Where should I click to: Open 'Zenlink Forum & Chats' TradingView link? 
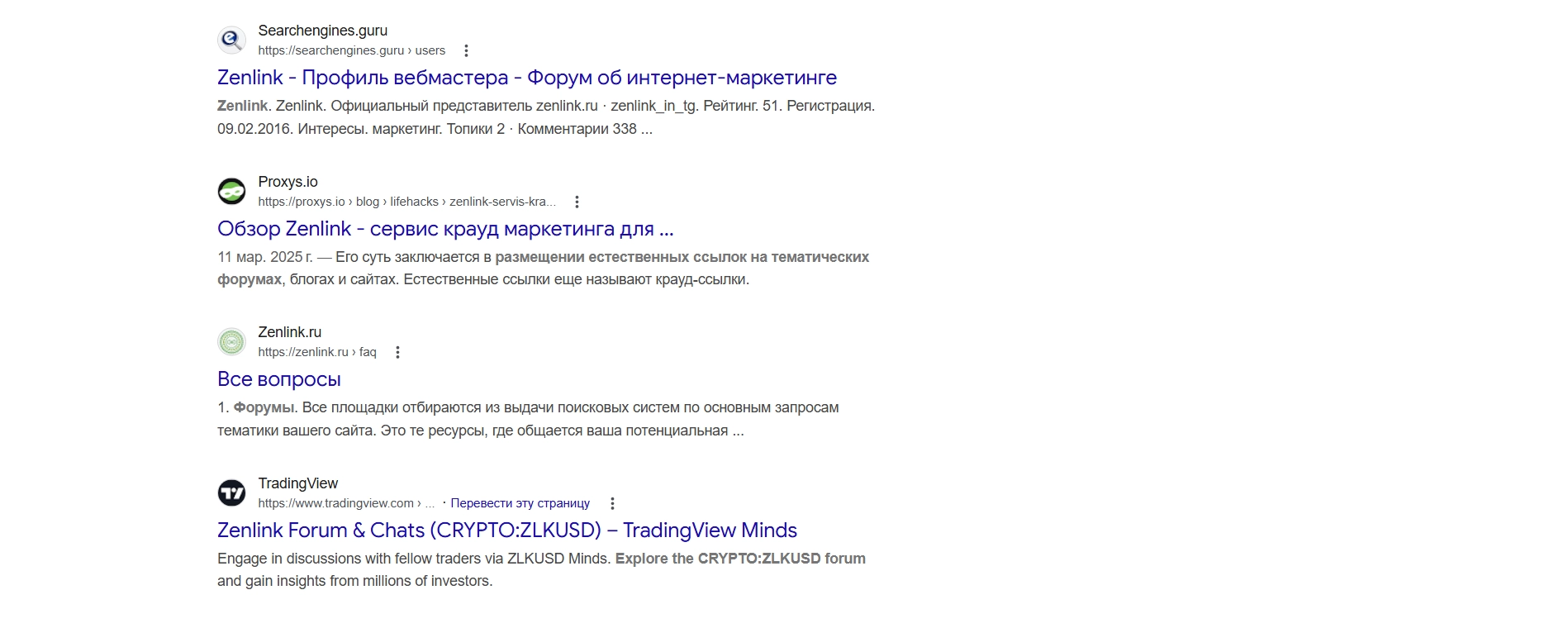point(507,530)
